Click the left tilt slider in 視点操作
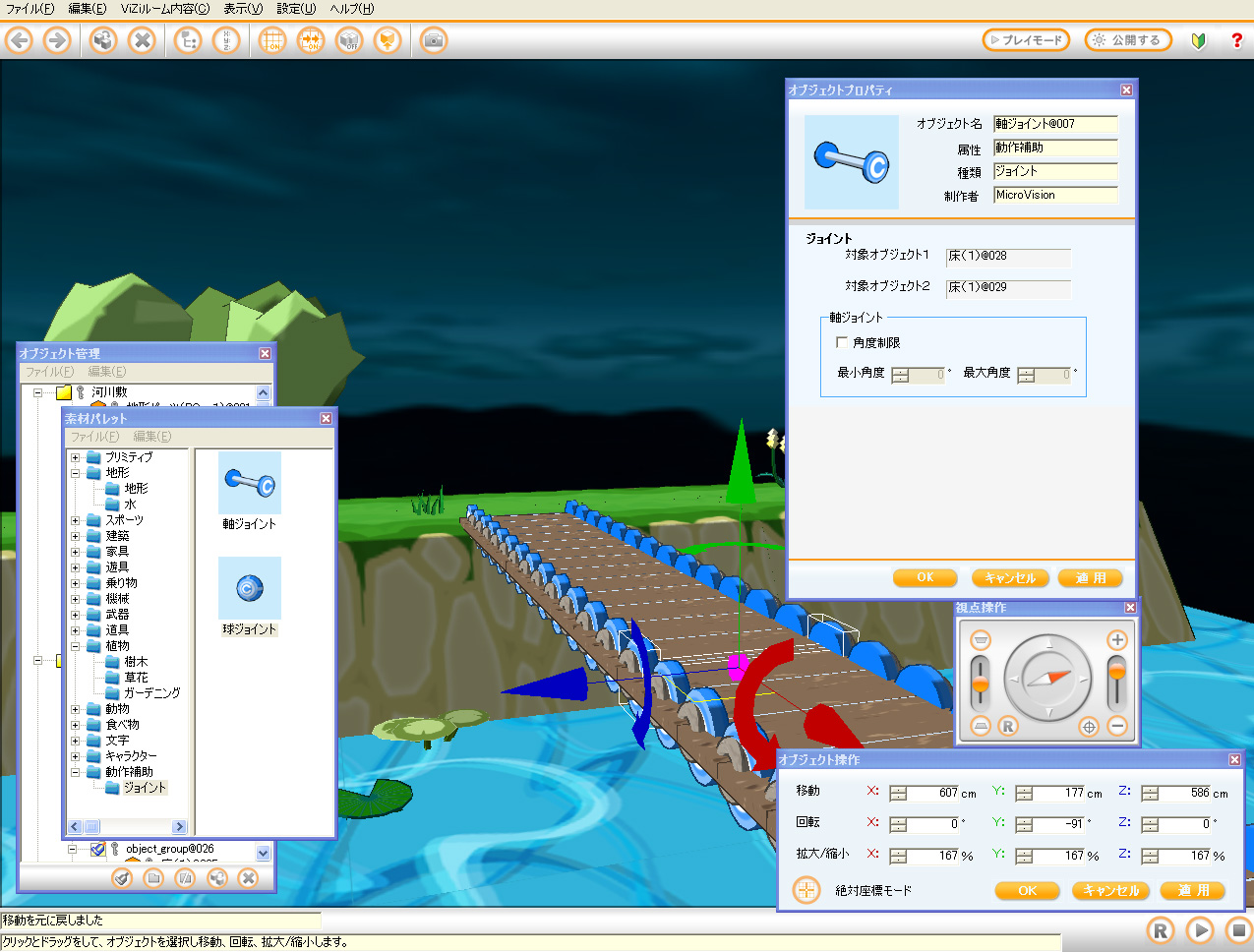This screenshot has height=952, width=1254. pyautogui.click(x=980, y=683)
